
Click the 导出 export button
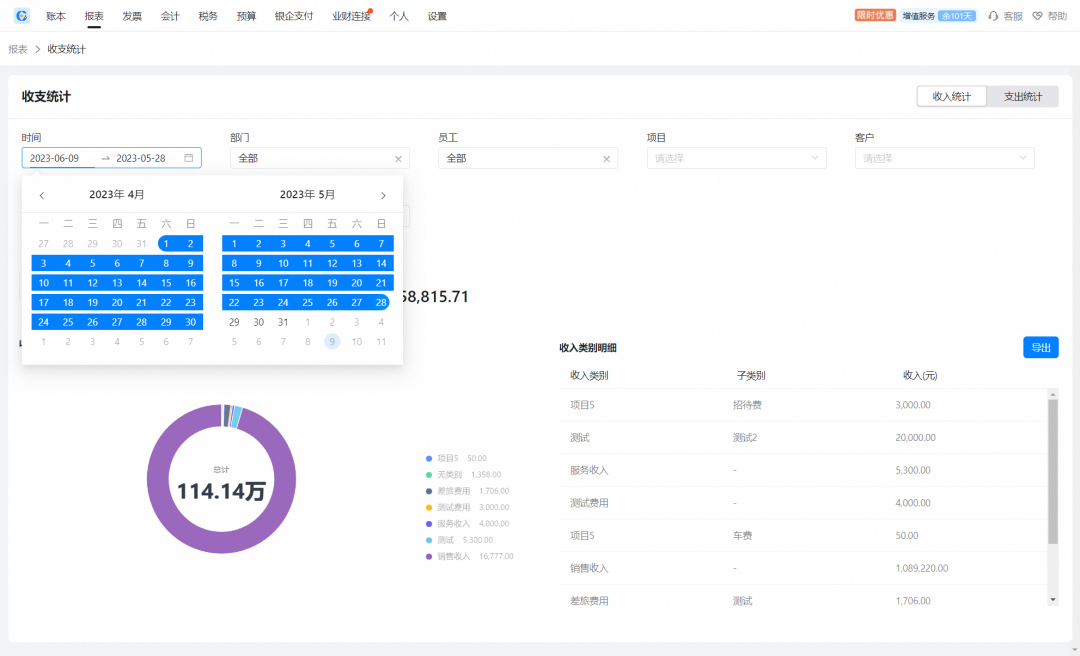click(x=1040, y=347)
